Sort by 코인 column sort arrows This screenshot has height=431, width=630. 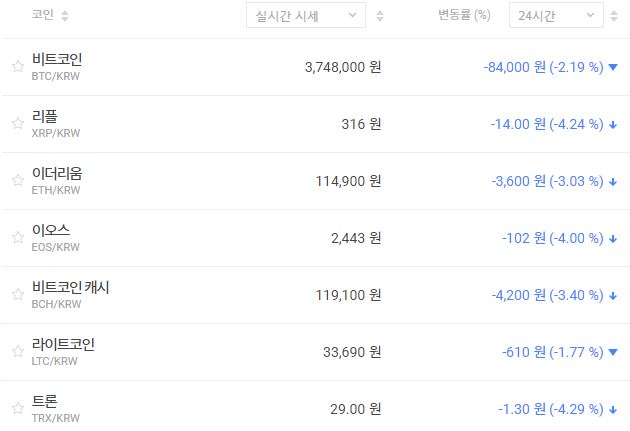(x=66, y=16)
